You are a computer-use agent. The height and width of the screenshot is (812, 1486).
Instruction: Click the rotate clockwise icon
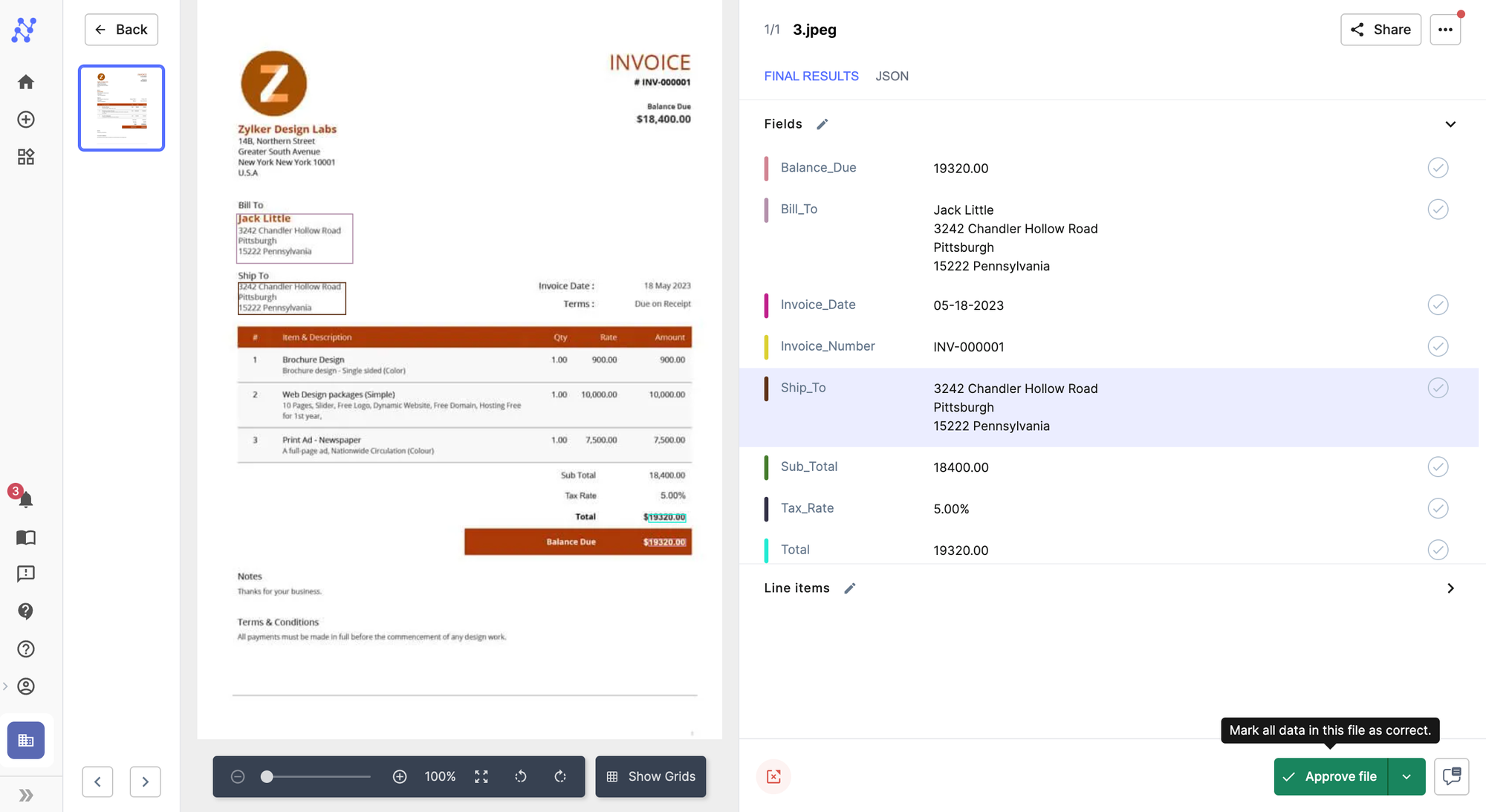(x=560, y=776)
